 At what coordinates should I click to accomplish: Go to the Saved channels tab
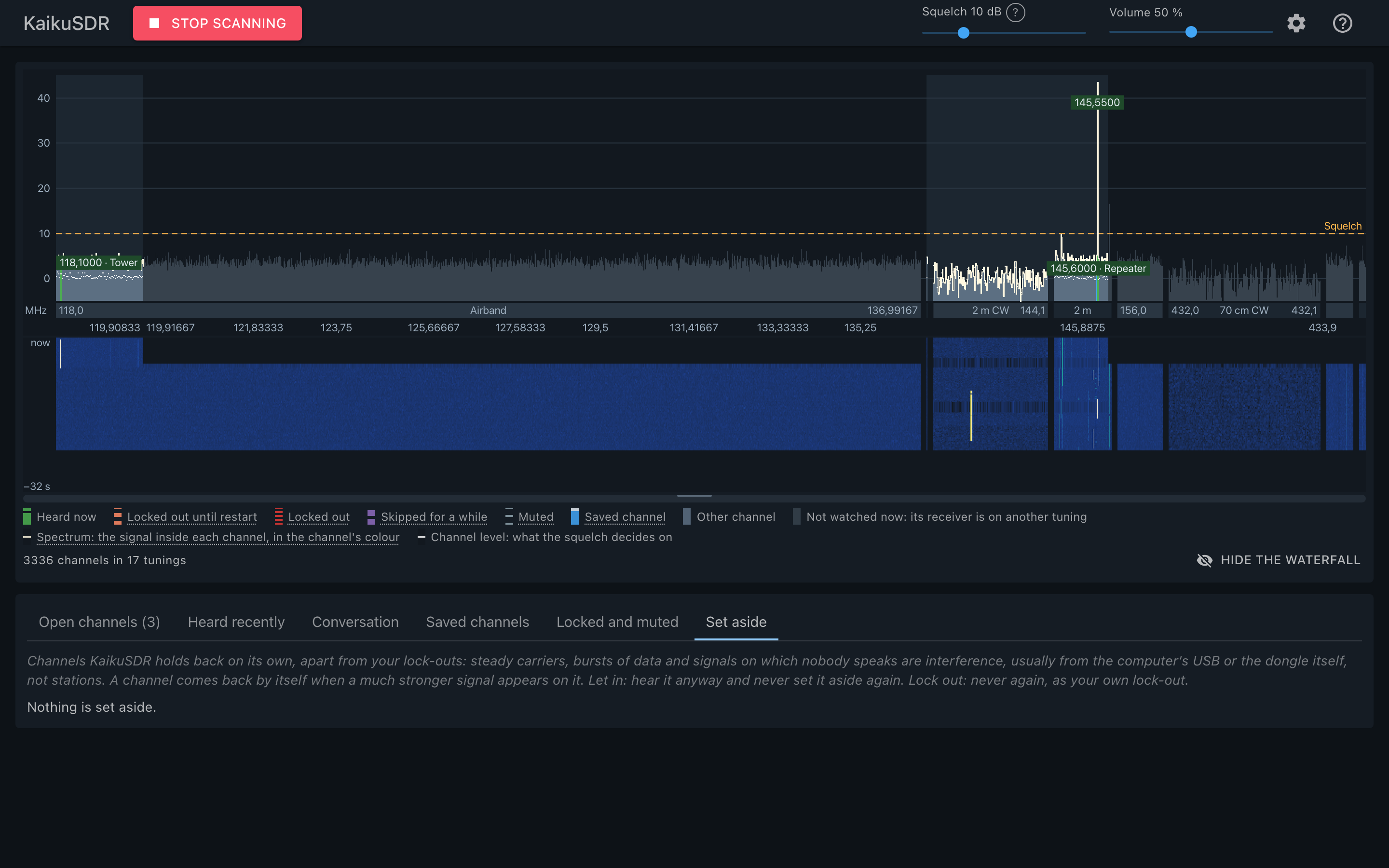click(477, 622)
